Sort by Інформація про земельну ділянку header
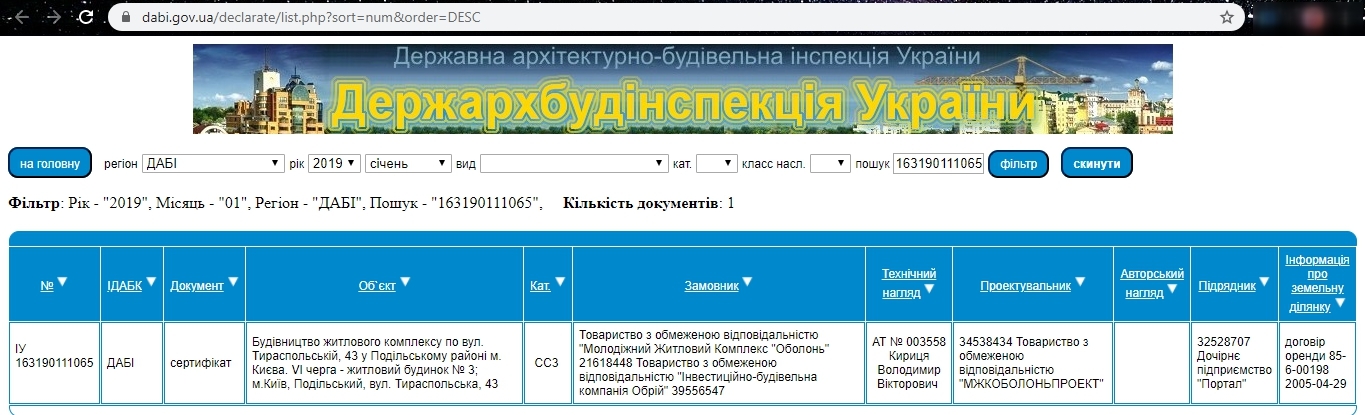1365x415 pixels. click(x=1316, y=282)
